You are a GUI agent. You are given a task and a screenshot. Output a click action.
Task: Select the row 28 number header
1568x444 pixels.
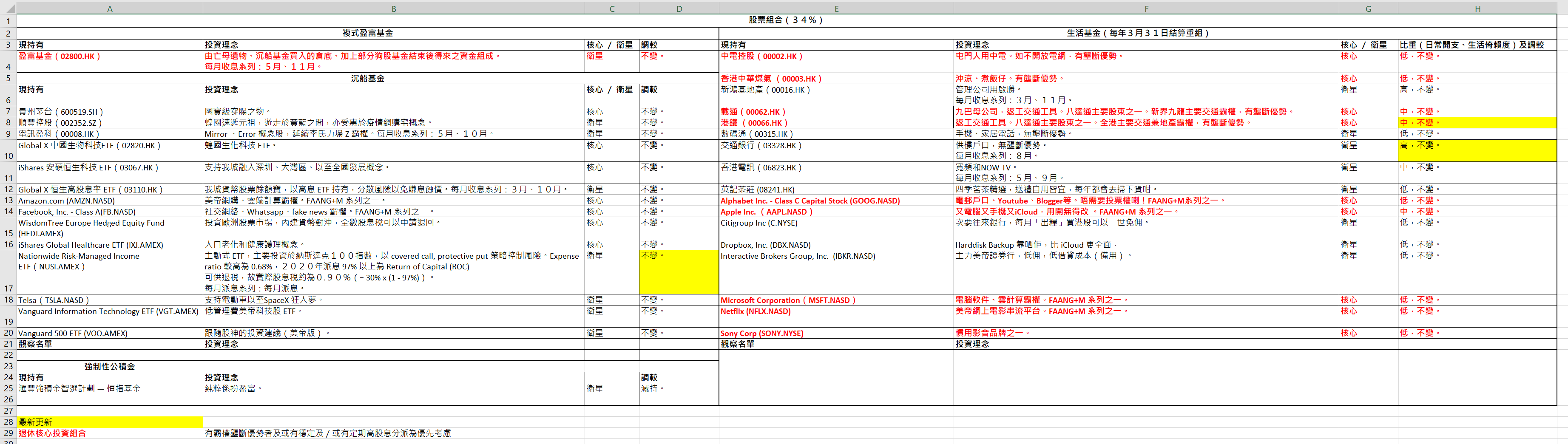click(8, 421)
